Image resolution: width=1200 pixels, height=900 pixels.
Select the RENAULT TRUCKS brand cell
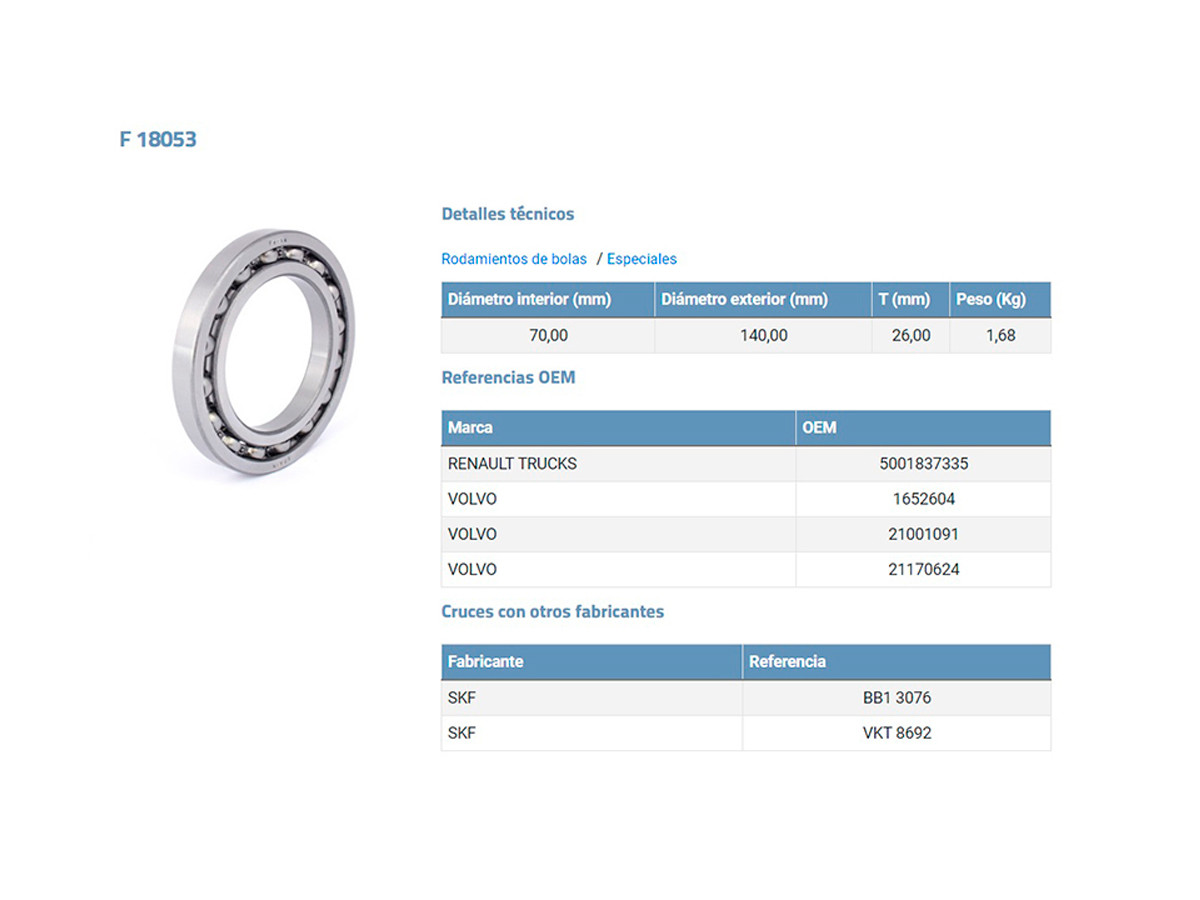(512, 464)
